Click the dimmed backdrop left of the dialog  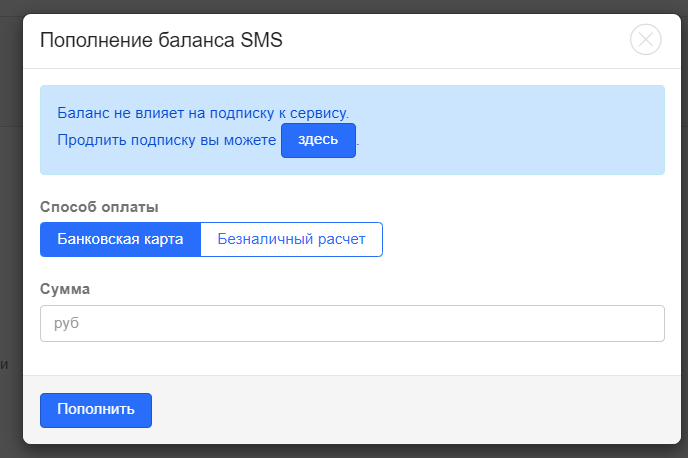[10, 250]
